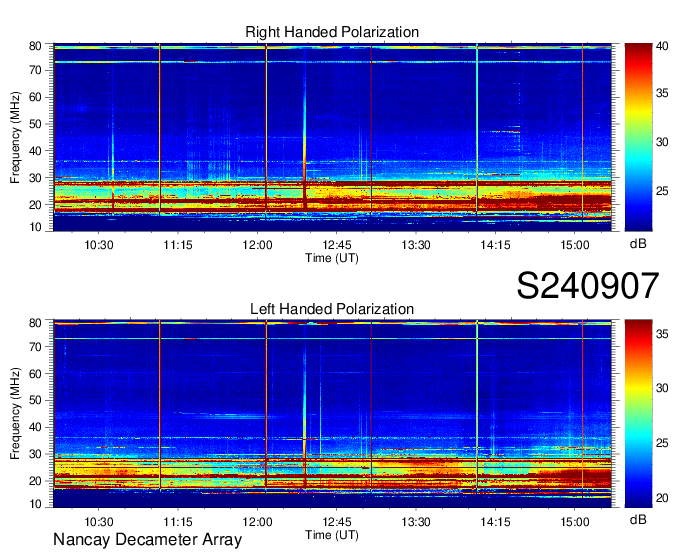Image resolution: width=680 pixels, height=552 pixels.
Task: Click "Frequency (MHz)" label of Right Handed plot
Action: (x=15, y=137)
